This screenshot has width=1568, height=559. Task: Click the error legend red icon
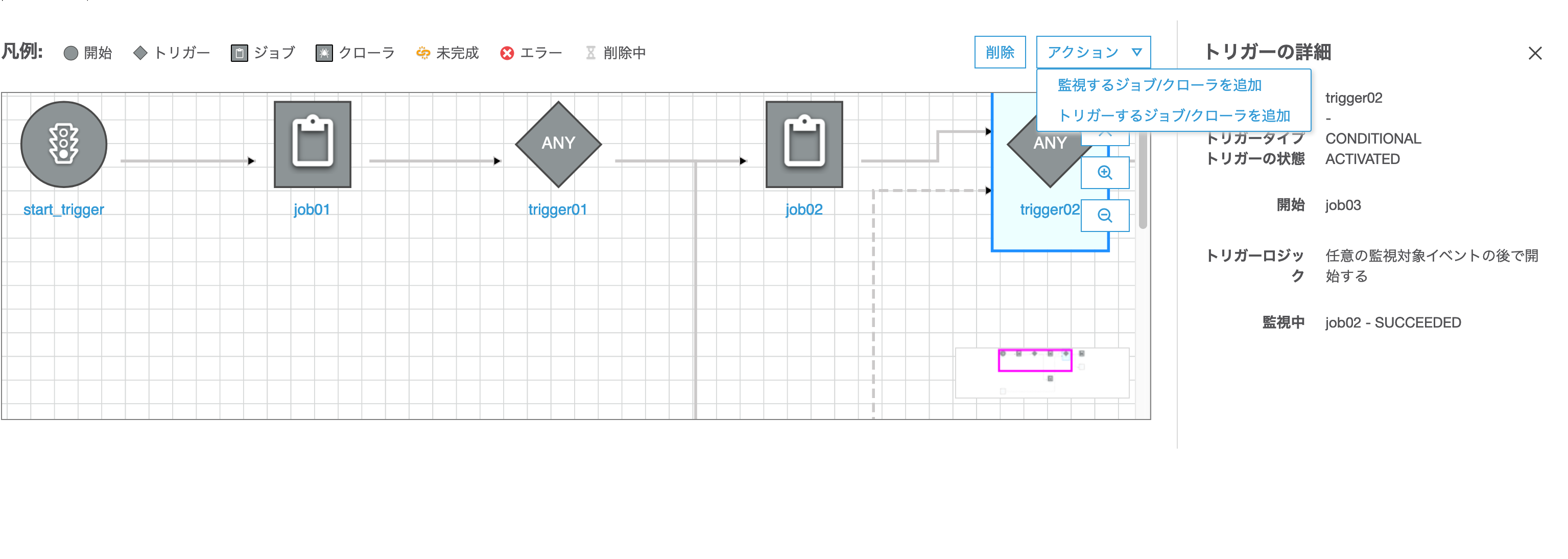point(507,54)
